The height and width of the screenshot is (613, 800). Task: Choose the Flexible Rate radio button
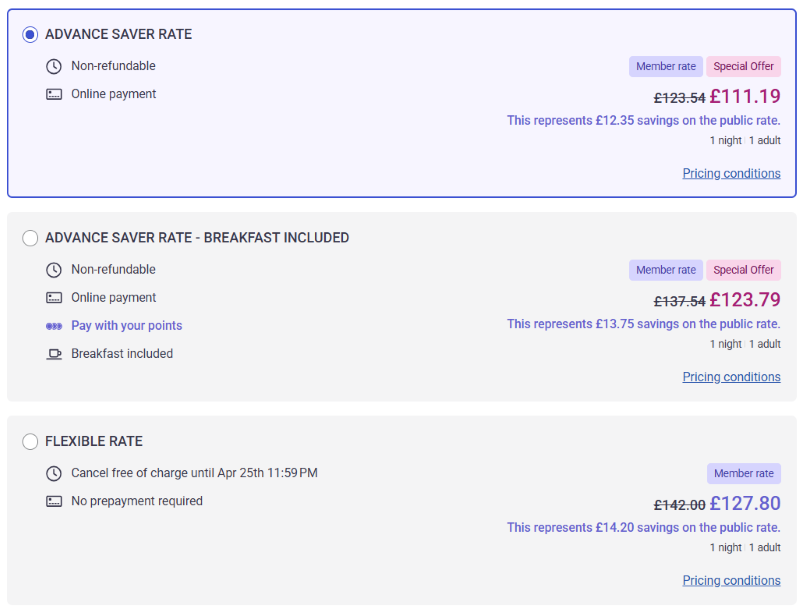(30, 441)
